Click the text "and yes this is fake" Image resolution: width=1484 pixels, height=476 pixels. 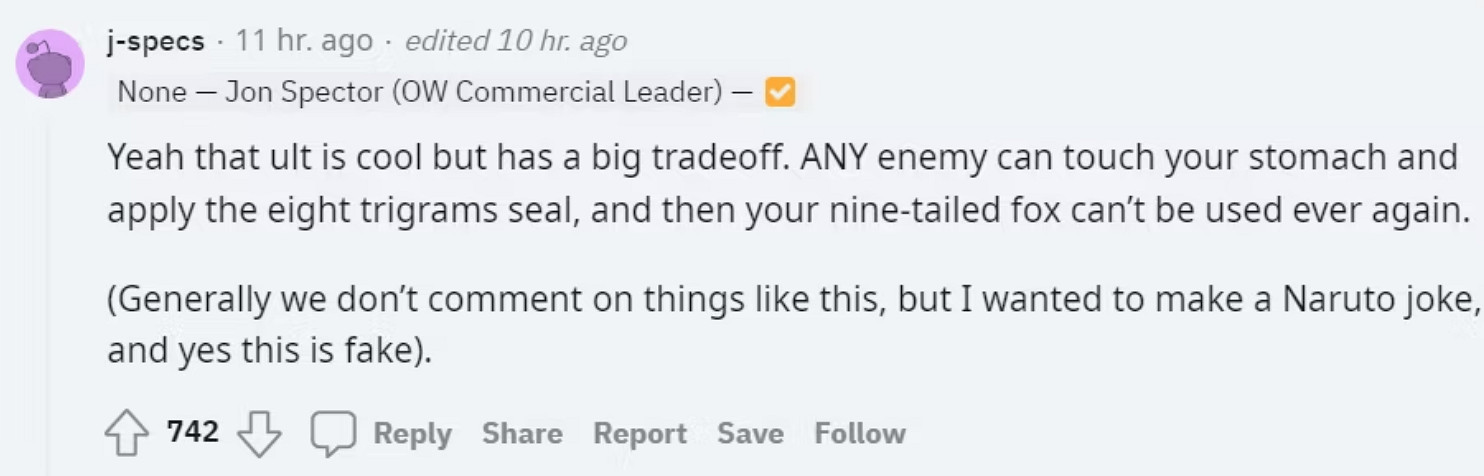pyautogui.click(x=262, y=352)
